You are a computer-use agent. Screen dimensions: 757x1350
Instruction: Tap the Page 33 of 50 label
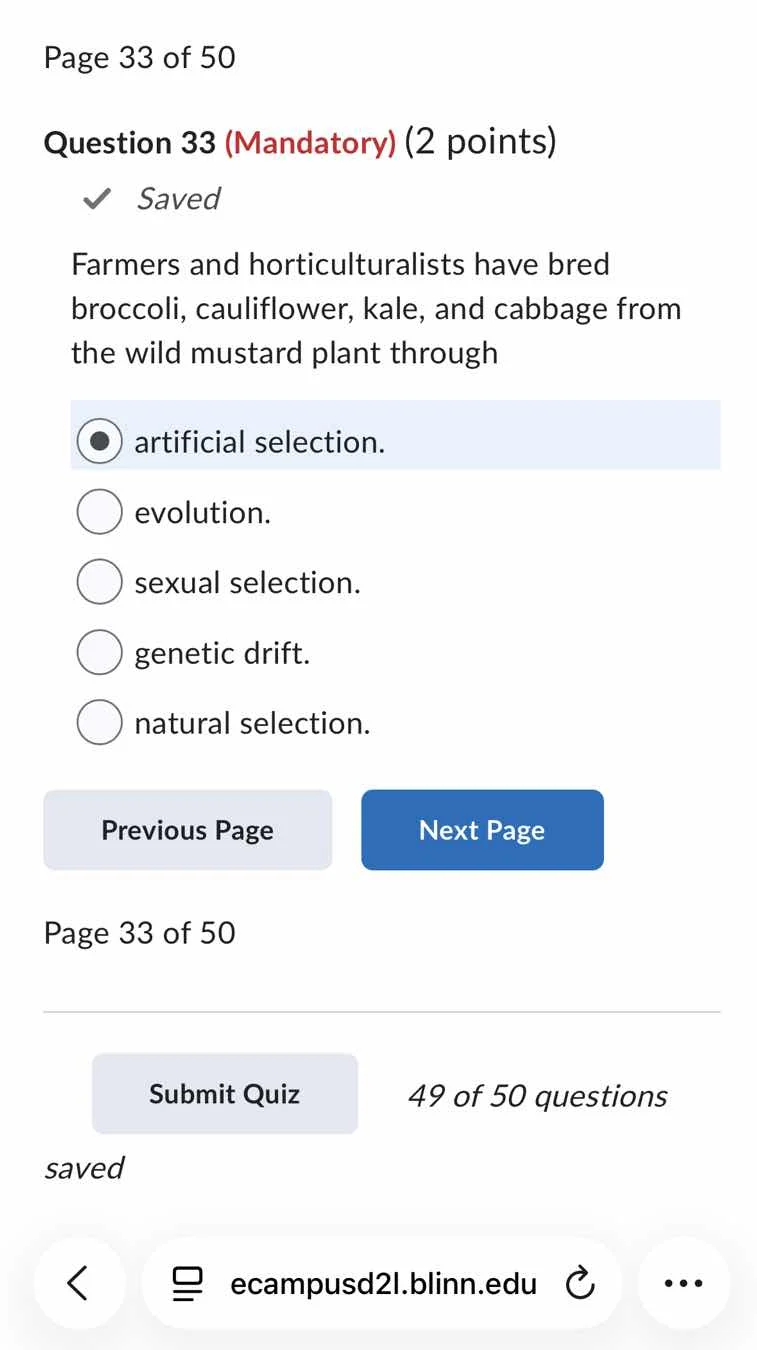tap(139, 57)
